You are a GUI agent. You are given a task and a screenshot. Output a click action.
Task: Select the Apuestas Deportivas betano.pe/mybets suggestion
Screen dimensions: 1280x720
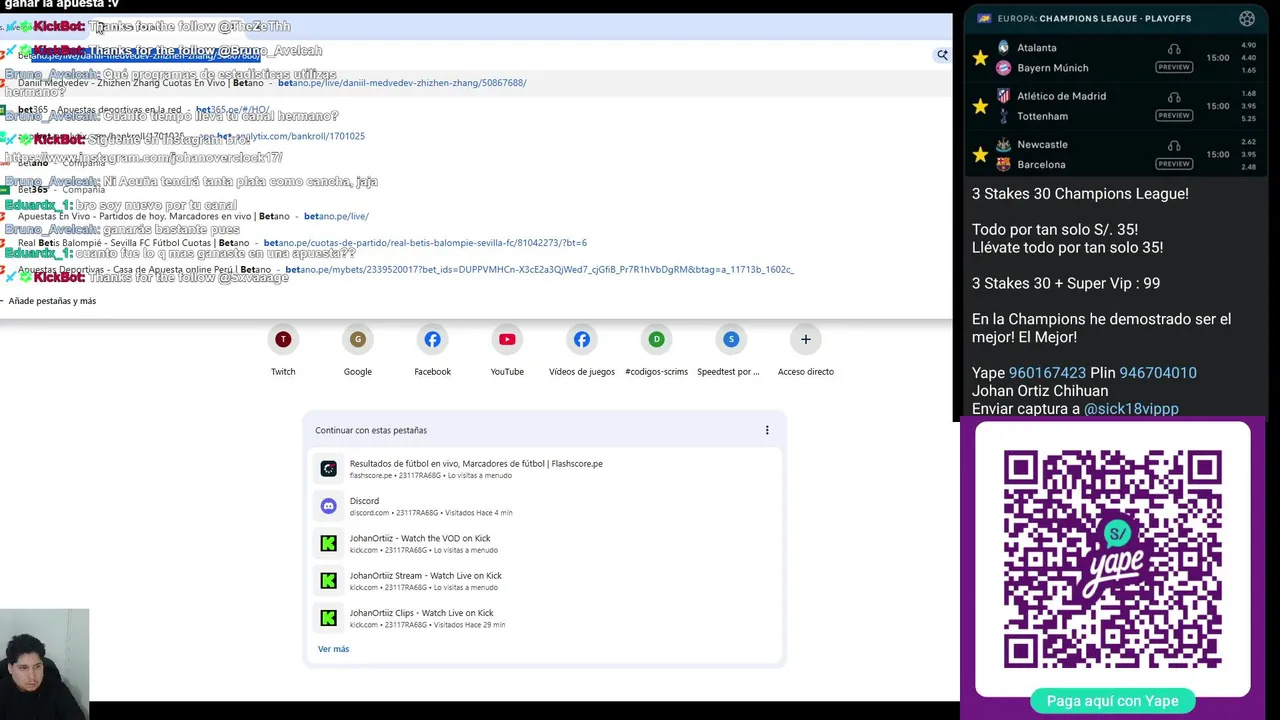pos(475,270)
